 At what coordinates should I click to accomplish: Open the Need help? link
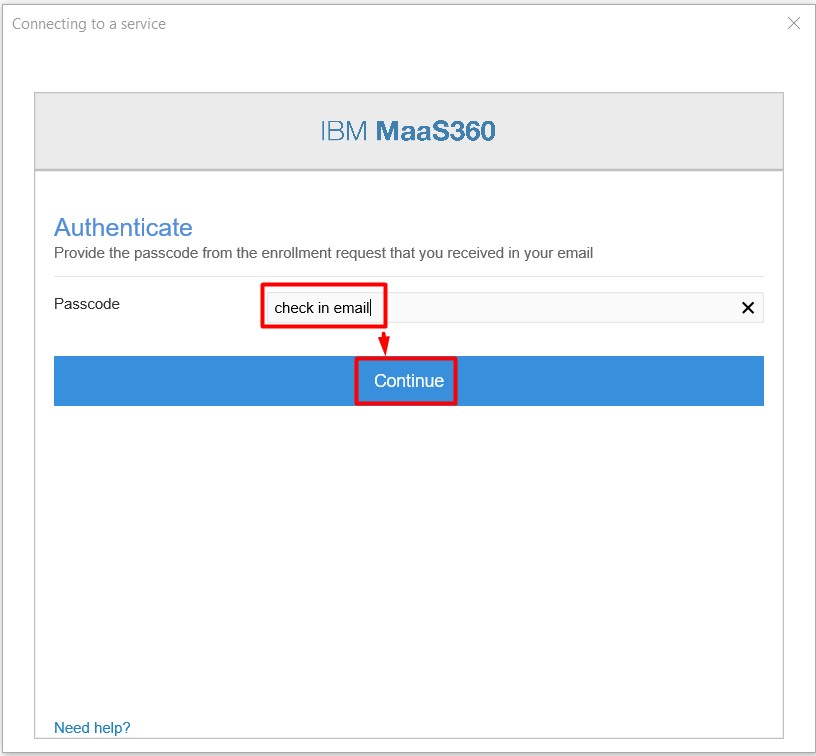(92, 727)
